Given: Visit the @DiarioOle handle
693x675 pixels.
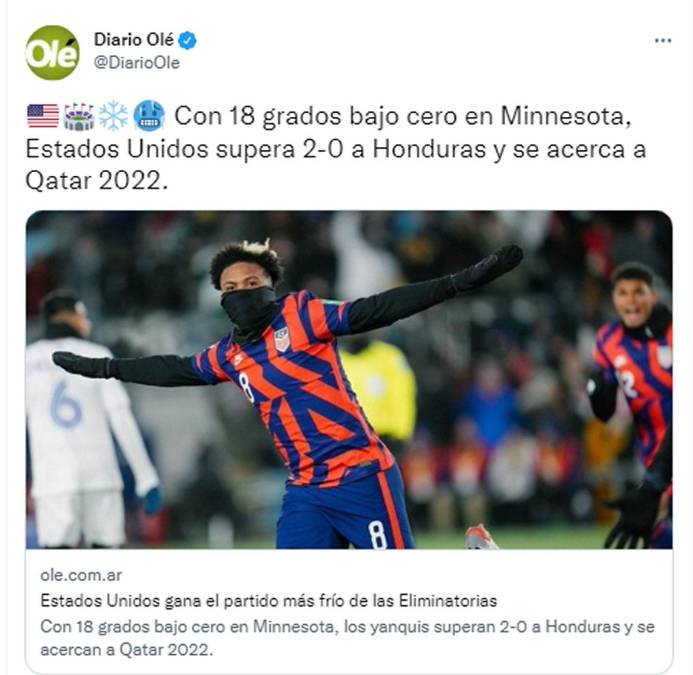Looking at the screenshot, I should [x=137, y=63].
